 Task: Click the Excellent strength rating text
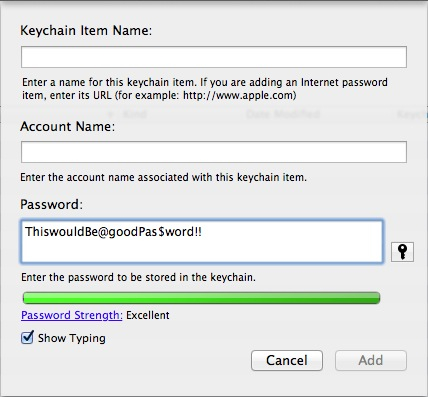148,315
